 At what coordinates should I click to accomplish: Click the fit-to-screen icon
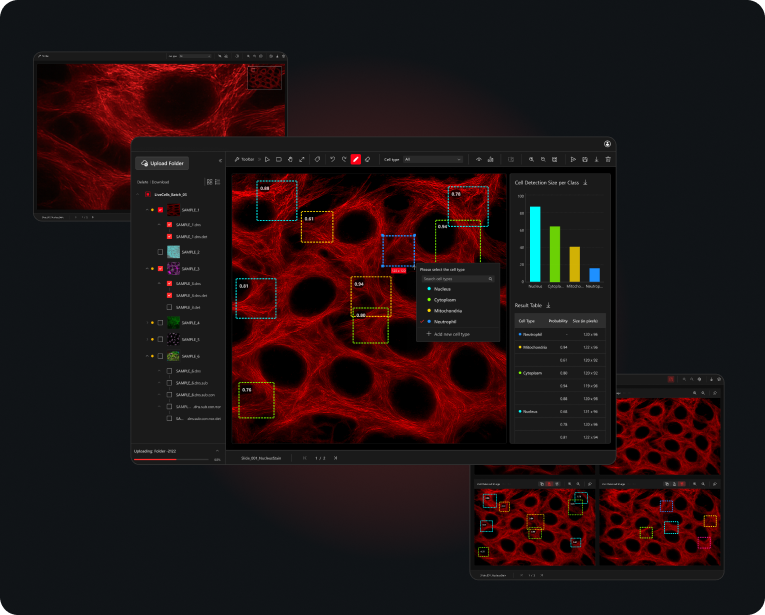(555, 159)
